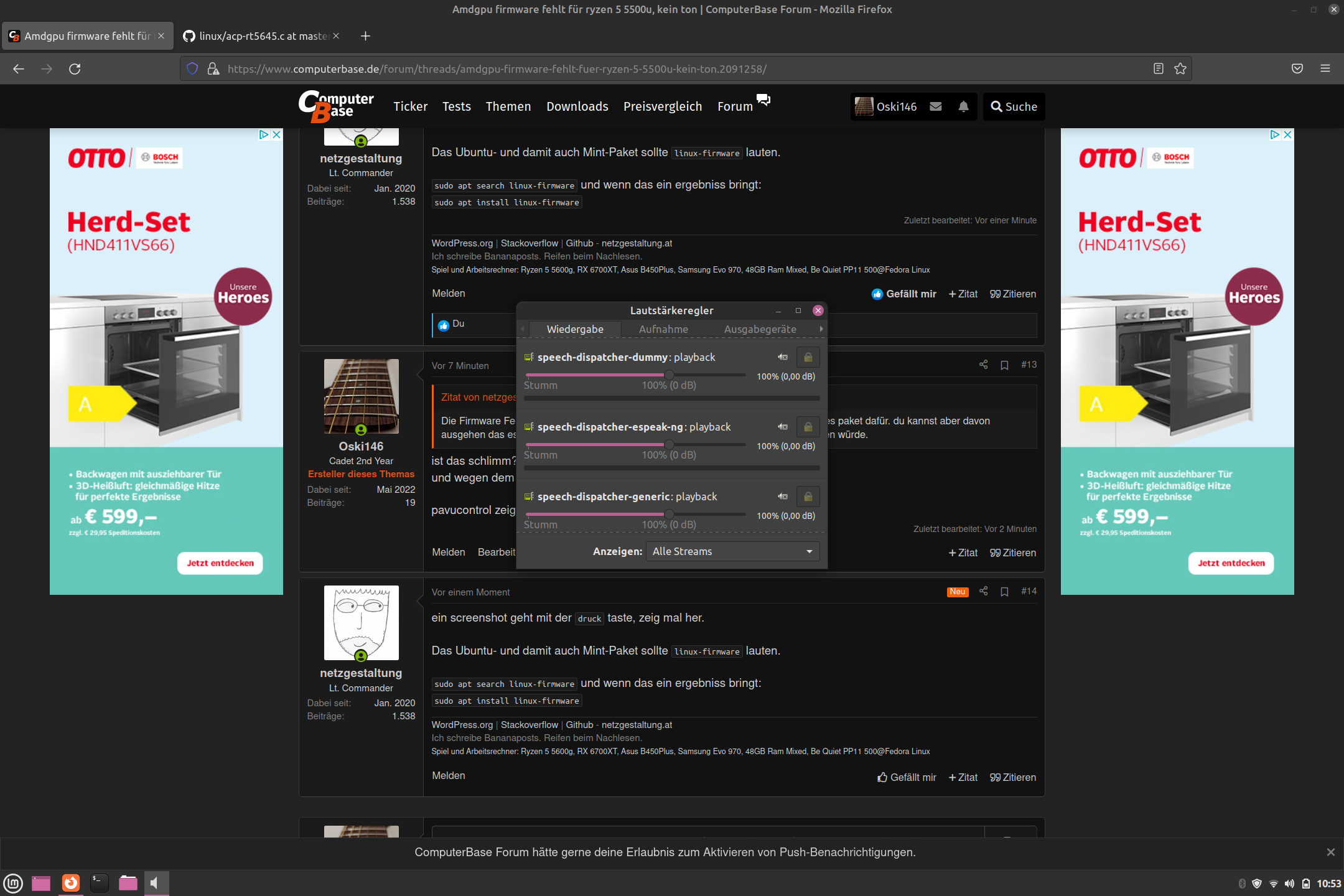Open the Alle Streams dropdown

coord(732,551)
